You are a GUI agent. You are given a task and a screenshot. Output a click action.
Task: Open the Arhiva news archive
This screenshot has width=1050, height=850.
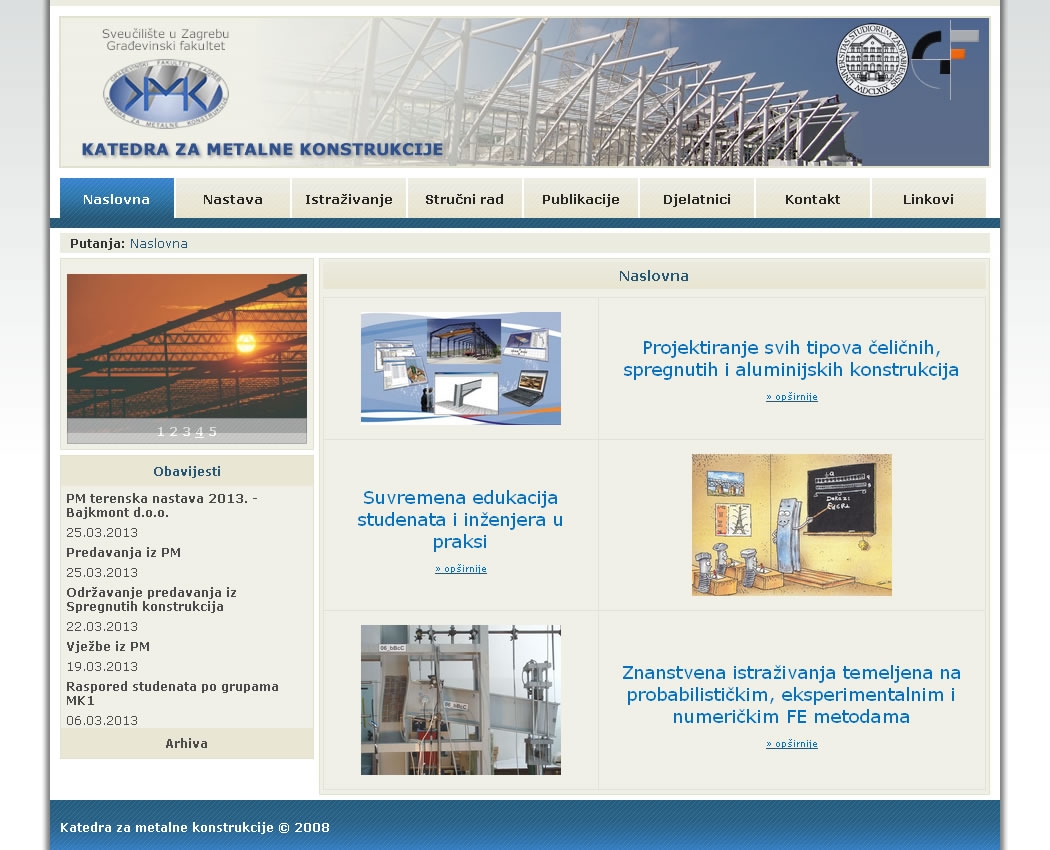[x=186, y=743]
